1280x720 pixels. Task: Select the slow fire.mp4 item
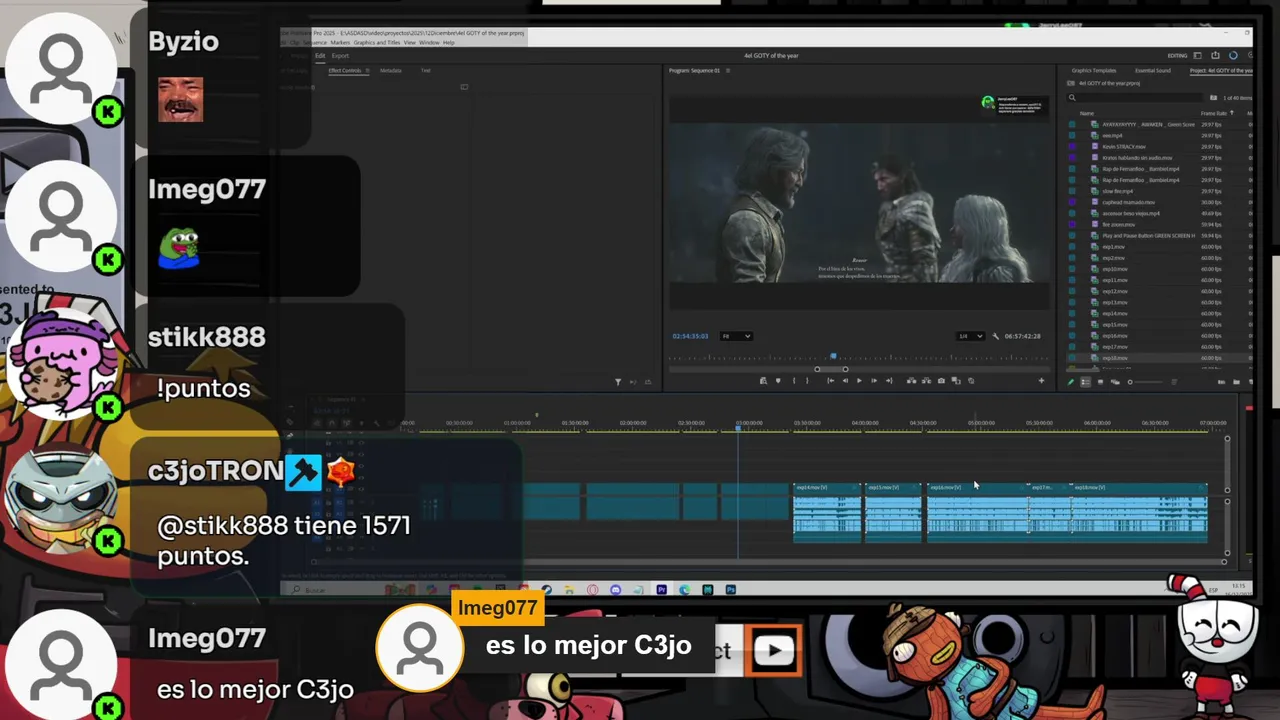tap(1118, 191)
